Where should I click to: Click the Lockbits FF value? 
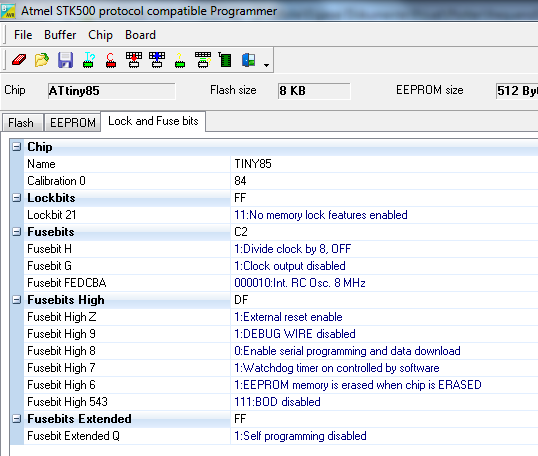[x=240, y=198]
